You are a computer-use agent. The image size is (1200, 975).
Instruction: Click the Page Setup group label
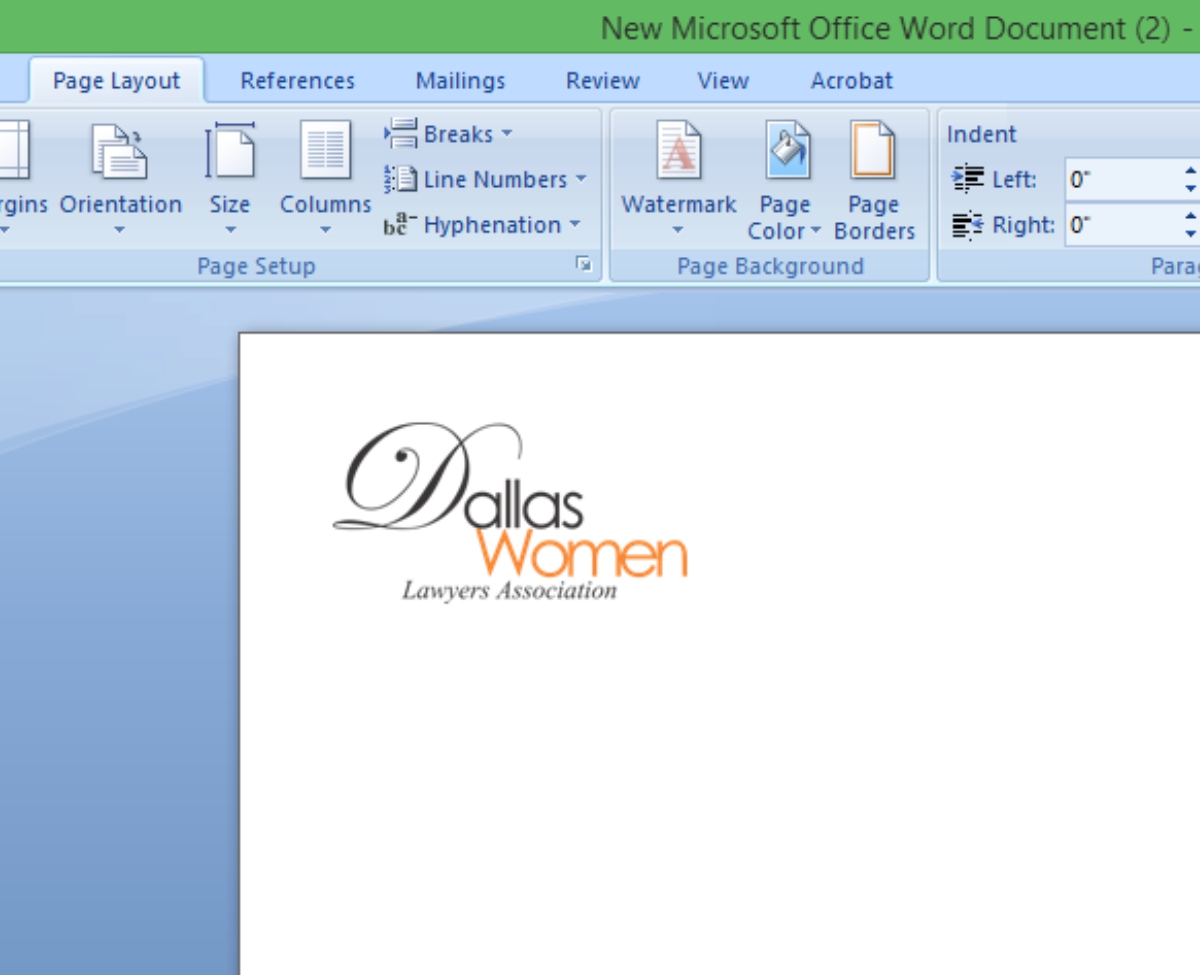pyautogui.click(x=256, y=266)
